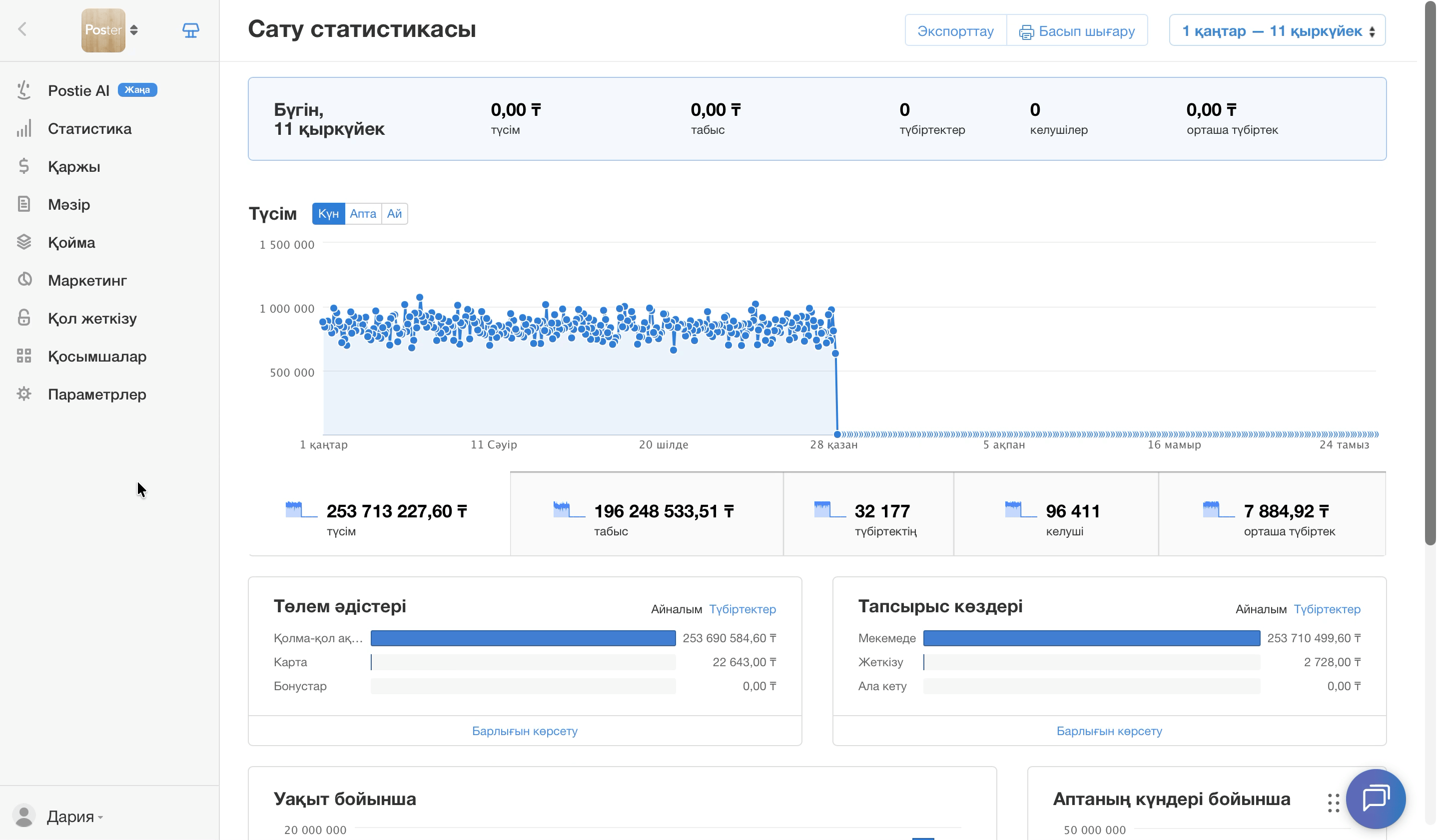Click the Маркетинг pie icon
This screenshot has width=1439, height=840.
(24, 280)
